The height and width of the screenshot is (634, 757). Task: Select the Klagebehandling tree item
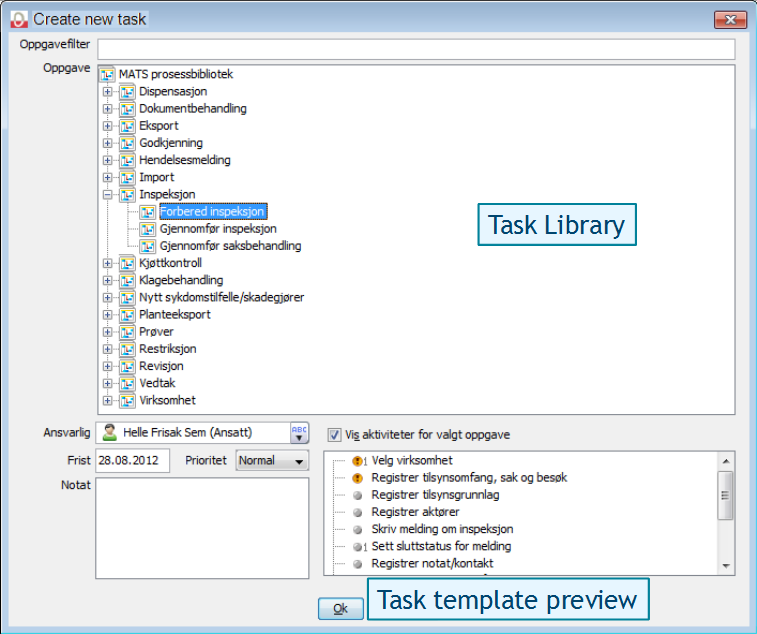pyautogui.click(x=181, y=281)
